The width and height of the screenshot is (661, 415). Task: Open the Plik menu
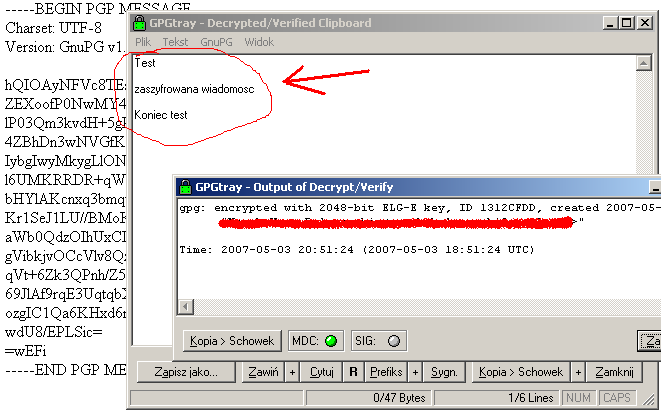[143, 42]
